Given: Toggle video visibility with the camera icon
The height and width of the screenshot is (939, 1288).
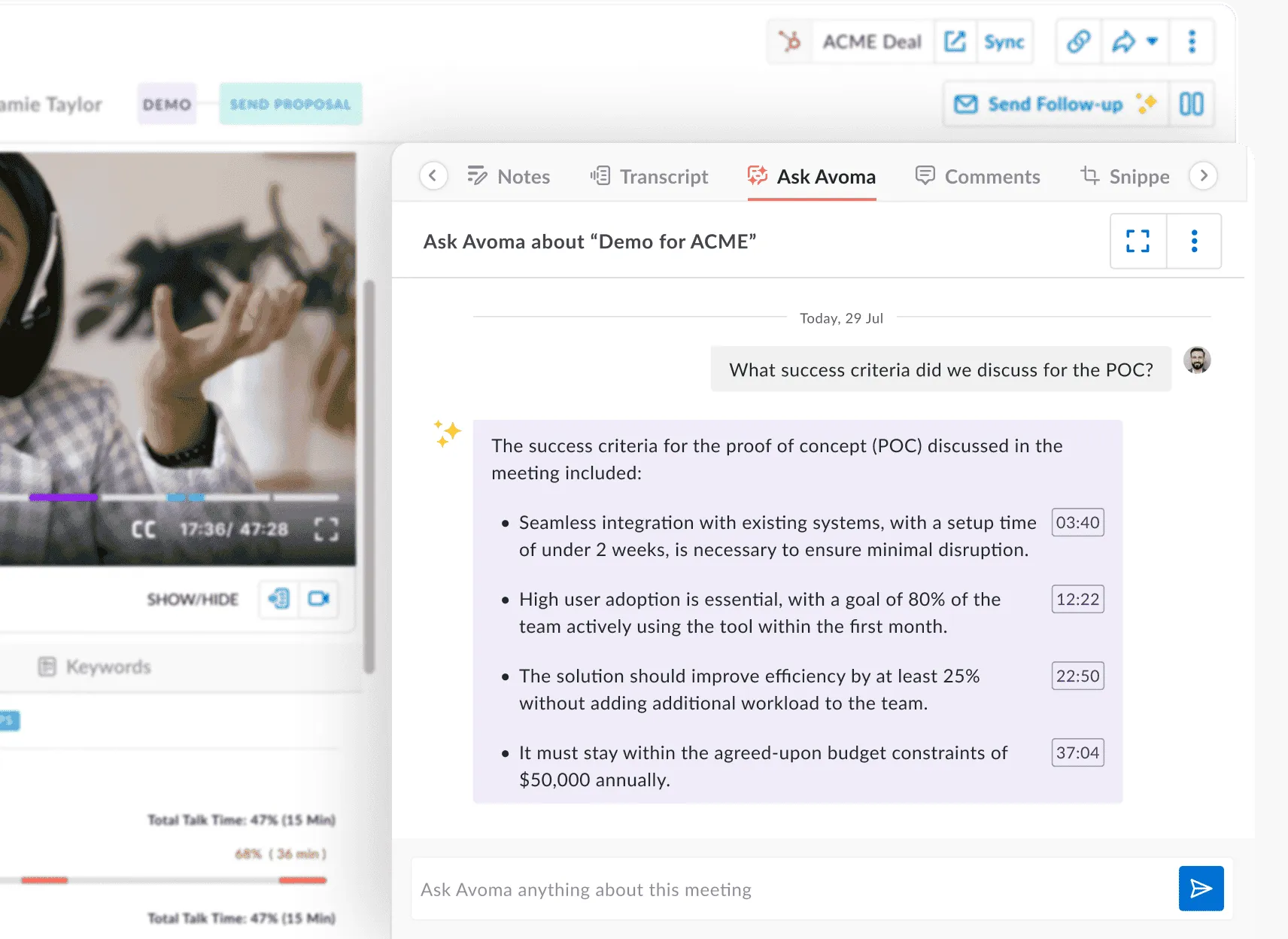Looking at the screenshot, I should (318, 599).
